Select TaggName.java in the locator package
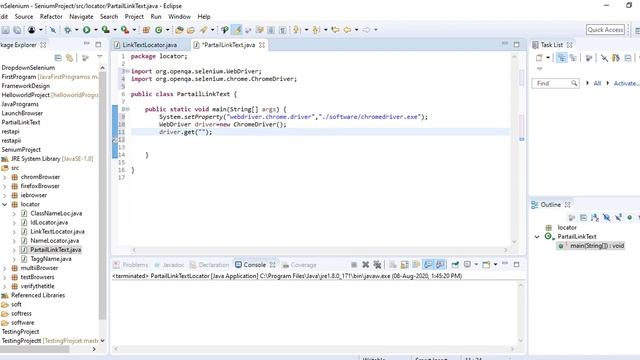Viewport: 640px width, 360px height. pyautogui.click(x=51, y=259)
